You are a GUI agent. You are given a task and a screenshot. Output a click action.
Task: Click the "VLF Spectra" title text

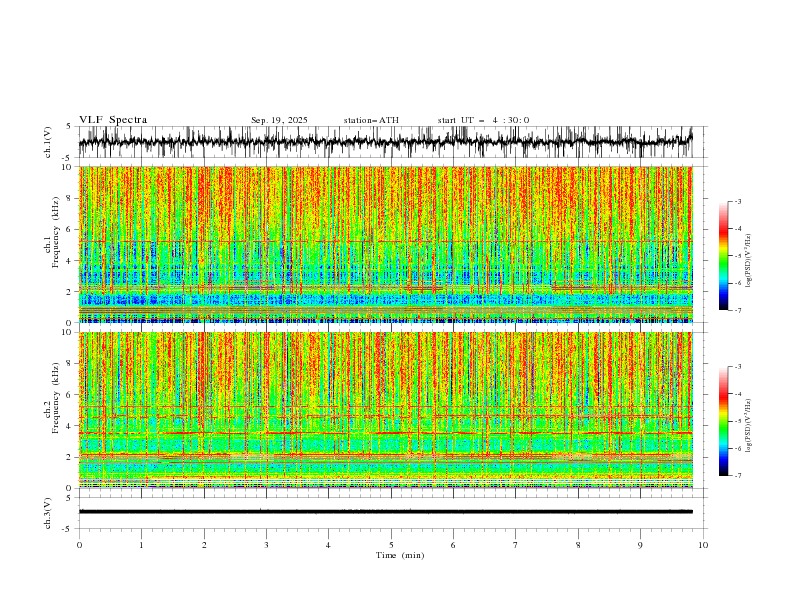113,120
